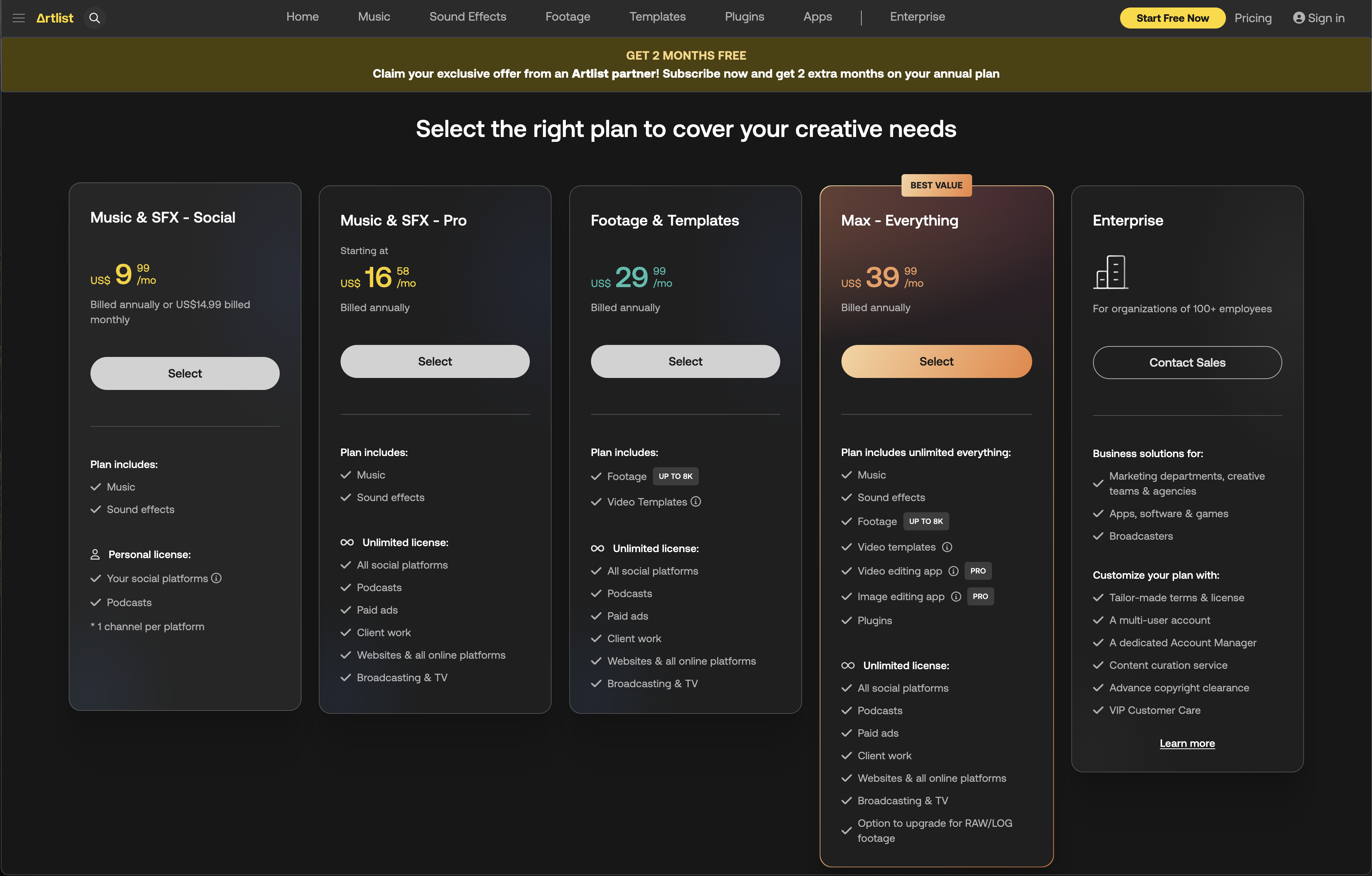Open the Pricing link in header
Screen dimensions: 1372x876
[1252, 18]
